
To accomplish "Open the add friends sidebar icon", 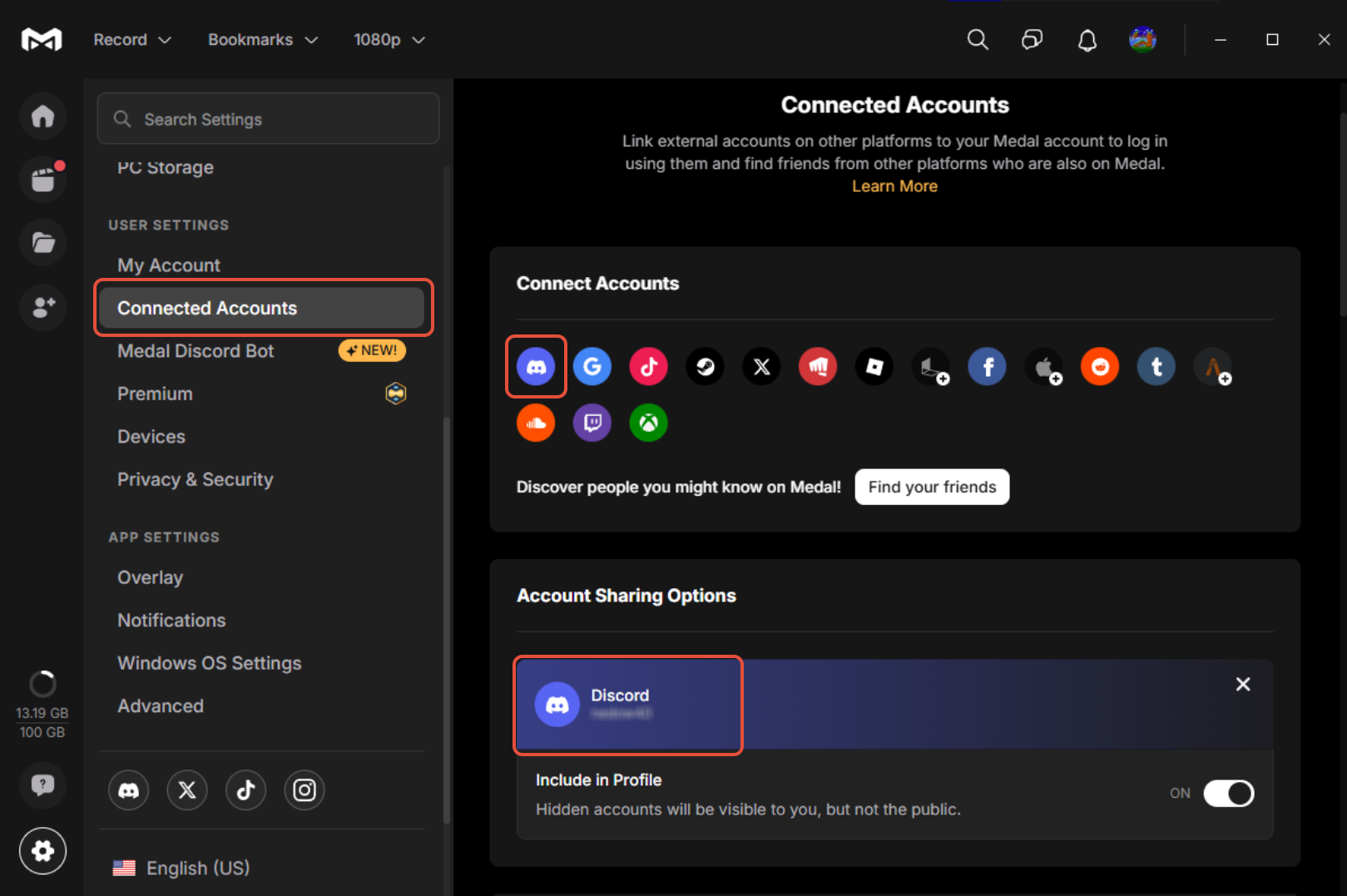I will click(42, 307).
